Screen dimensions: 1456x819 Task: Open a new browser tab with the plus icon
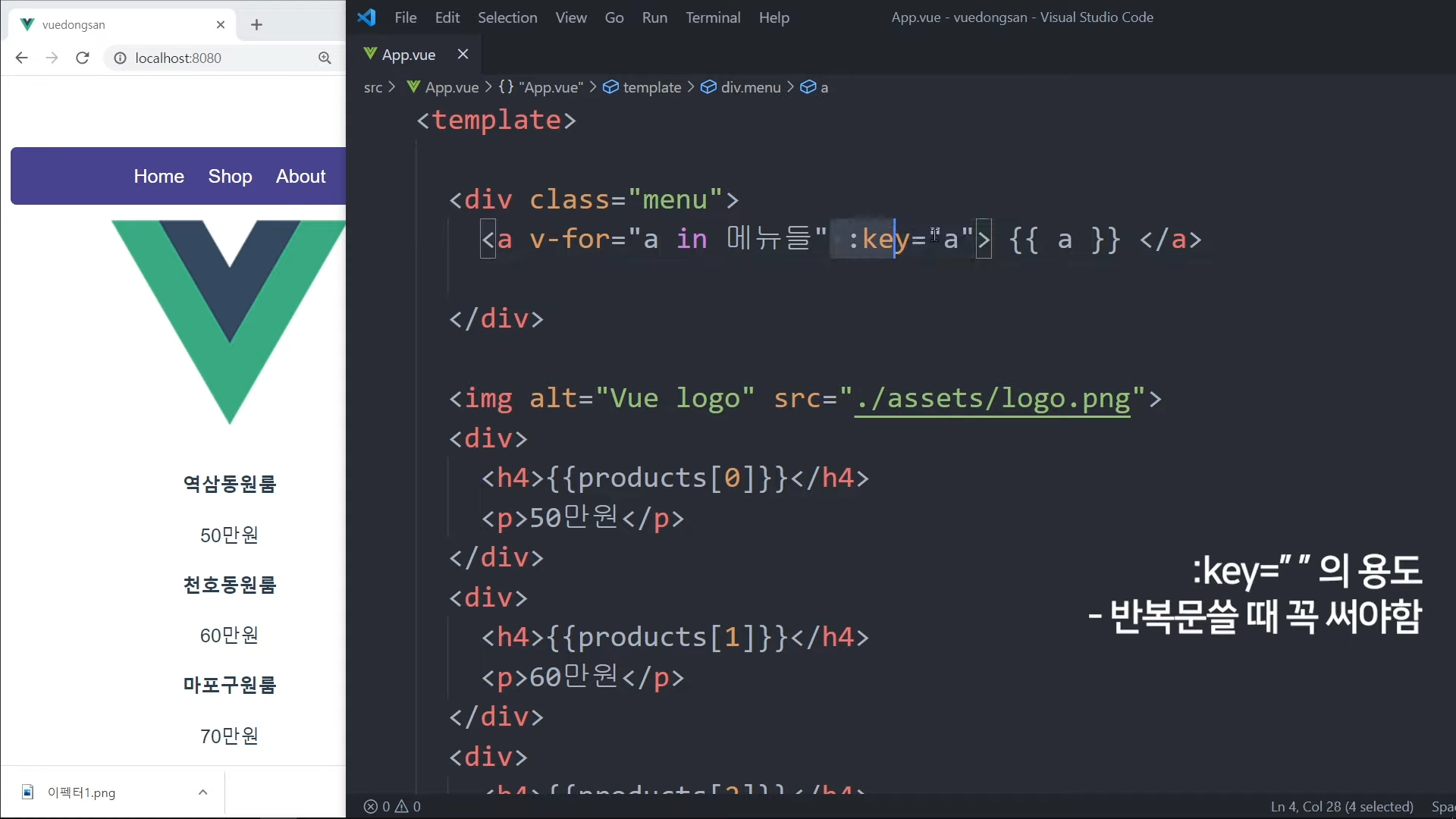(x=256, y=25)
